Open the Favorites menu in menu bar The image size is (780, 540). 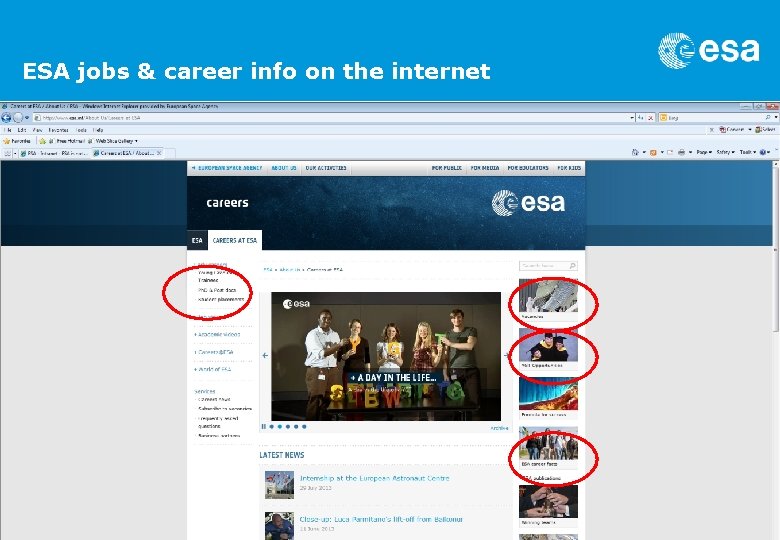tap(59, 130)
